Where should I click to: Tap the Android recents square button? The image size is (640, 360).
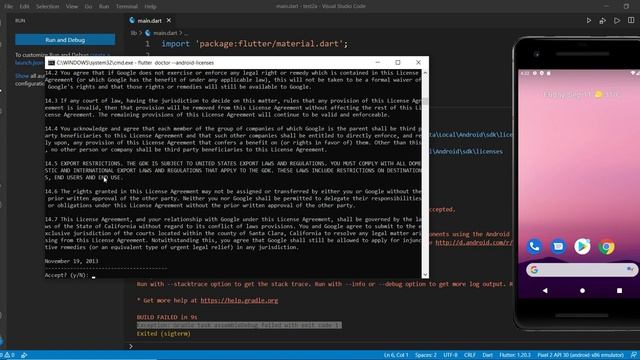pyautogui.click(x=619, y=291)
